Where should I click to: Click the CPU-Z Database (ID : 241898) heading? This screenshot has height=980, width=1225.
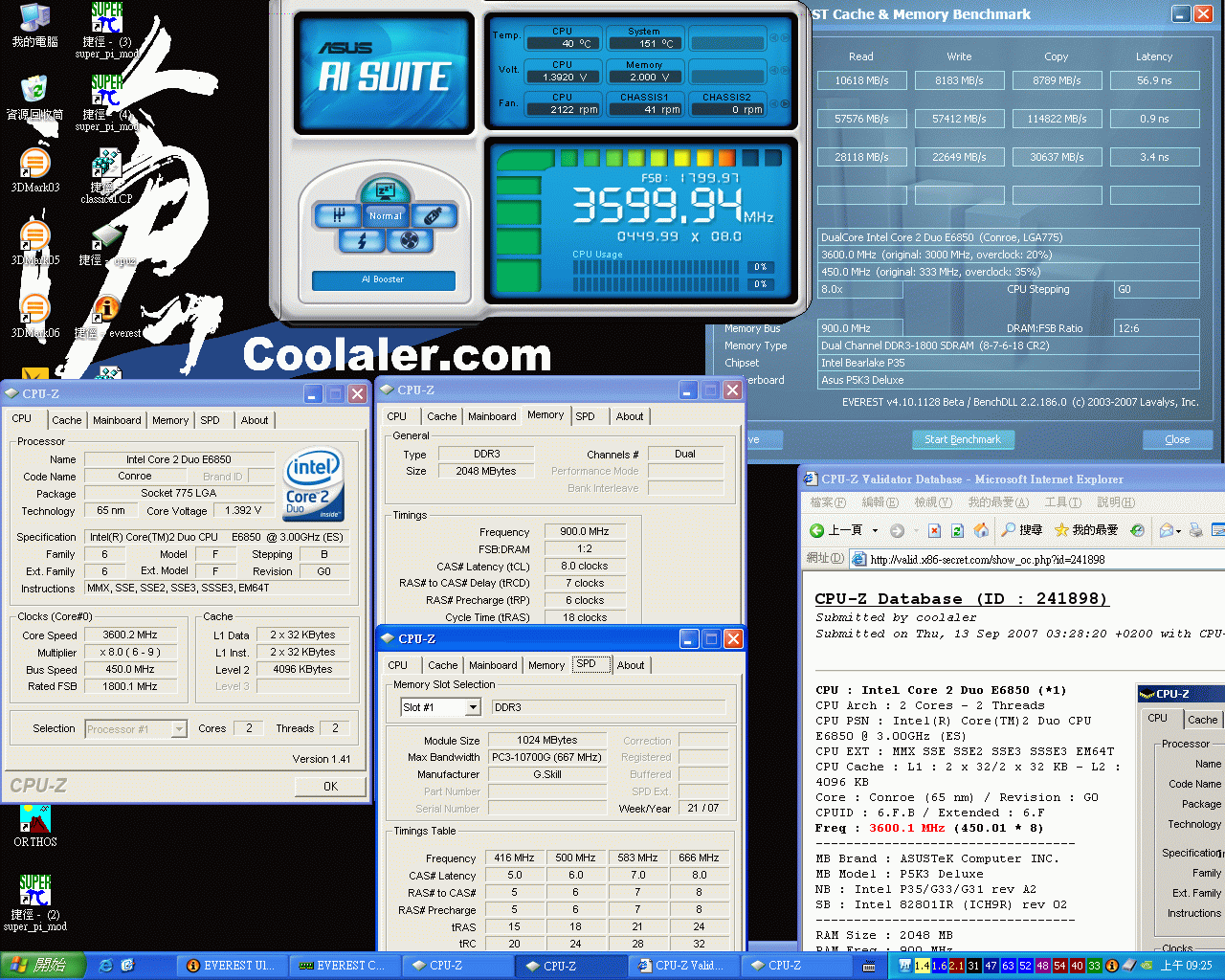coord(961,598)
